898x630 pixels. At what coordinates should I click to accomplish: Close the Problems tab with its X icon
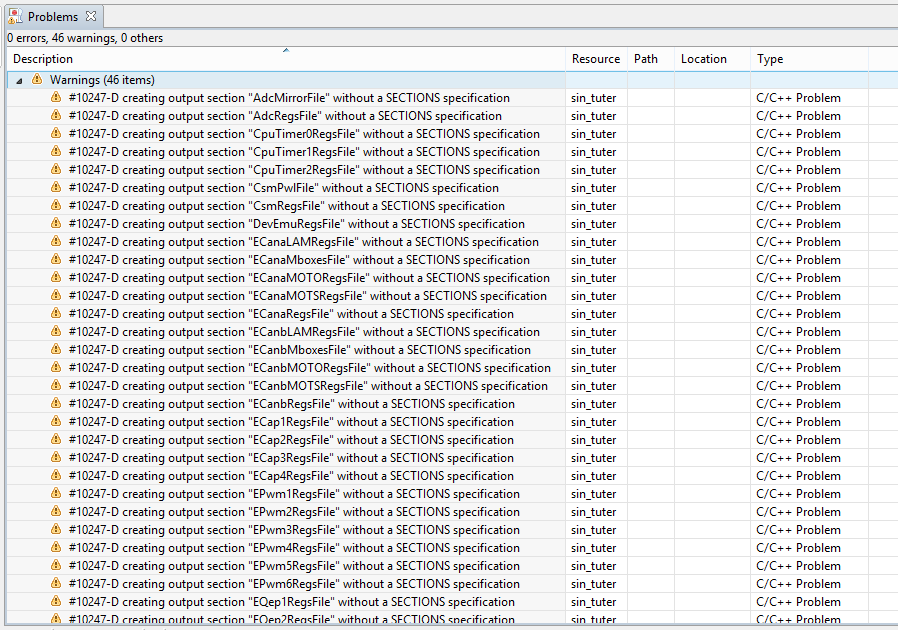(x=90, y=16)
